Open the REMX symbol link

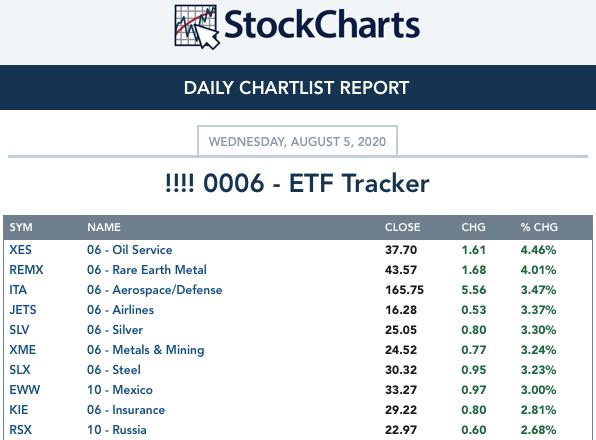(x=26, y=270)
